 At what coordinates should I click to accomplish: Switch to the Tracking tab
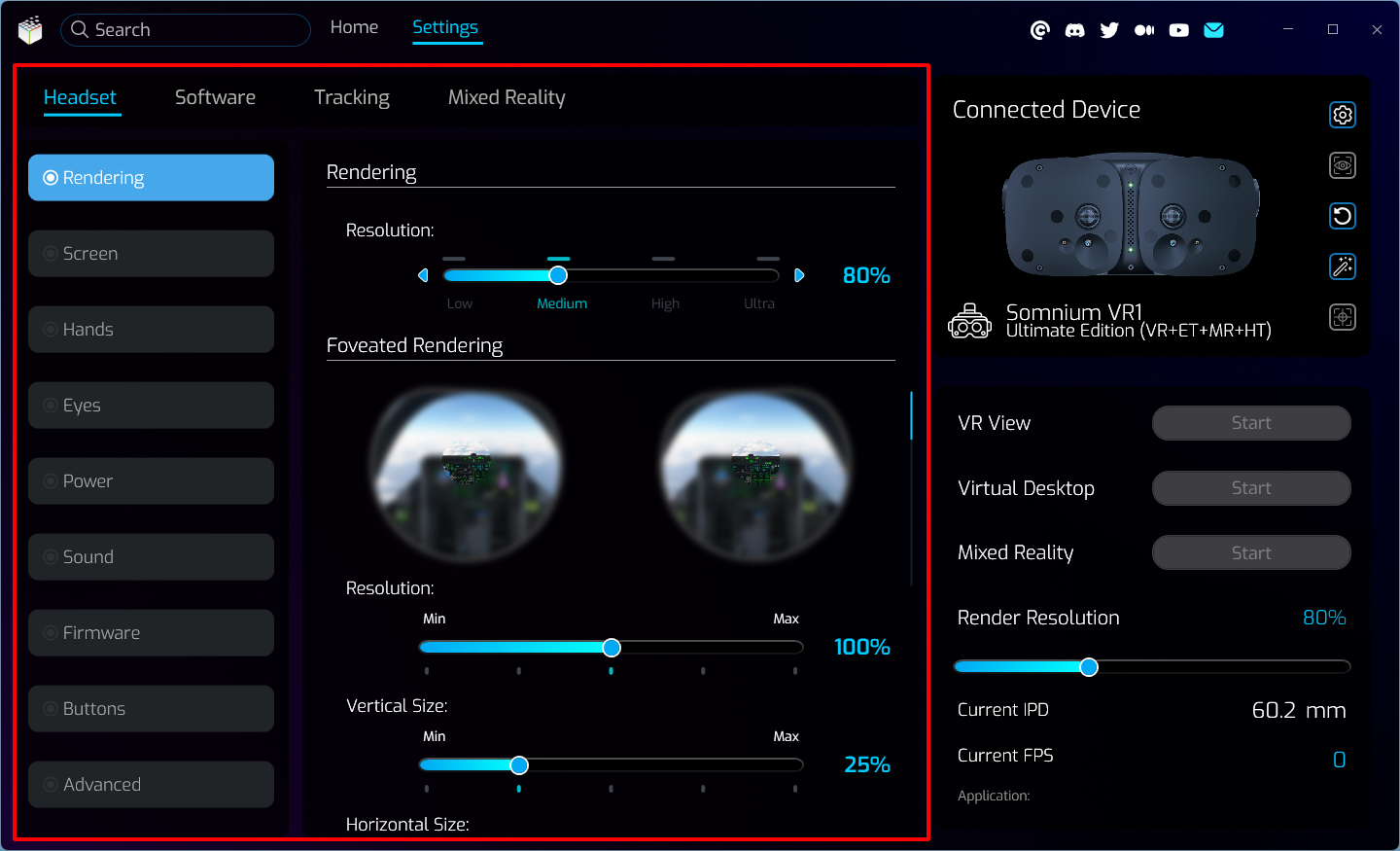[x=351, y=97]
